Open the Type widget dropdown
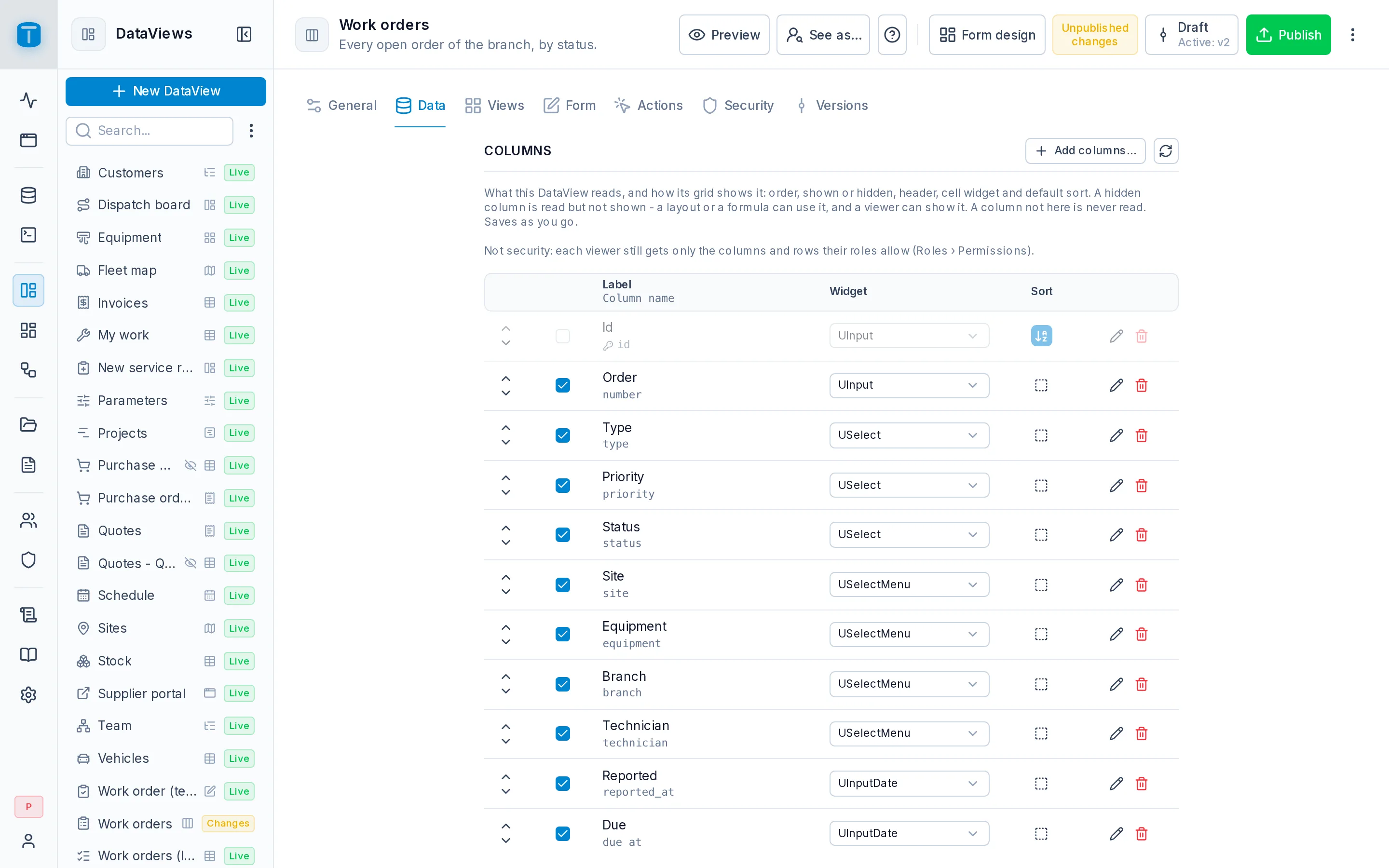This screenshot has height=868, width=1389. 909,436
